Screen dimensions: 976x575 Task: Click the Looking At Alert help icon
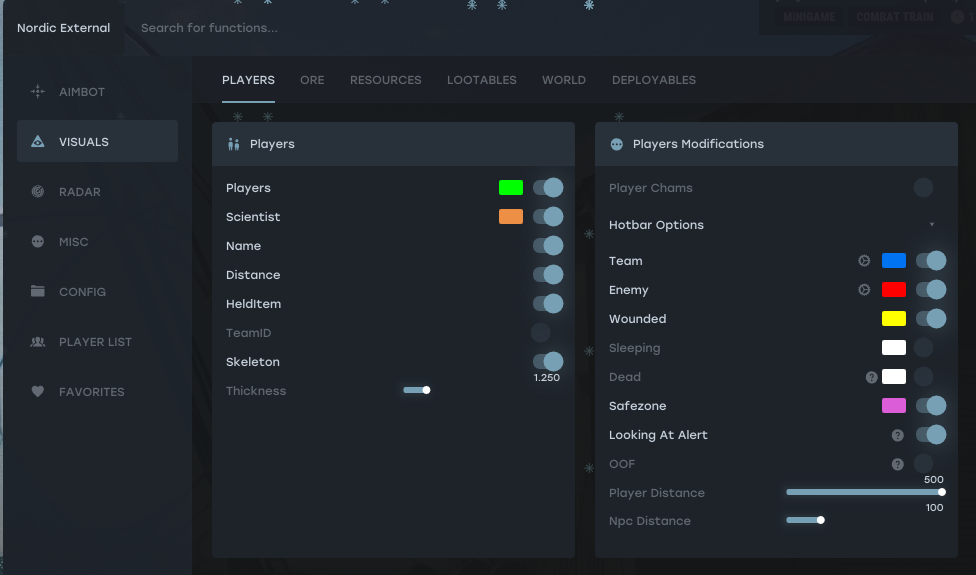coord(898,435)
